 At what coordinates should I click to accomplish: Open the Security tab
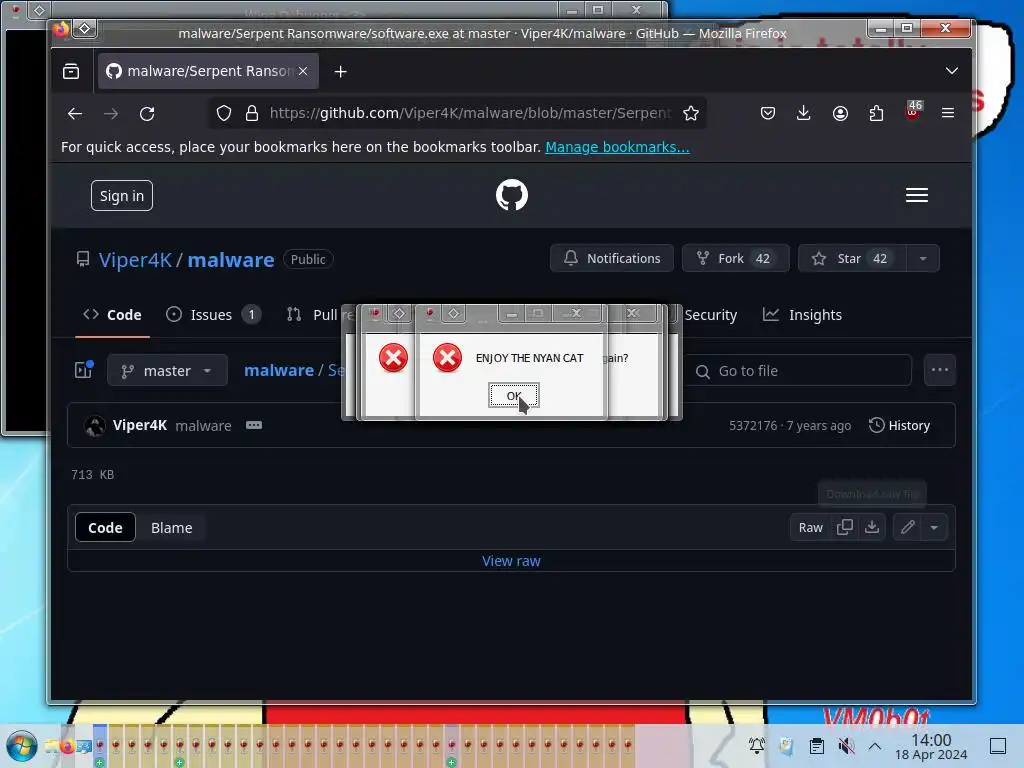[x=711, y=315]
